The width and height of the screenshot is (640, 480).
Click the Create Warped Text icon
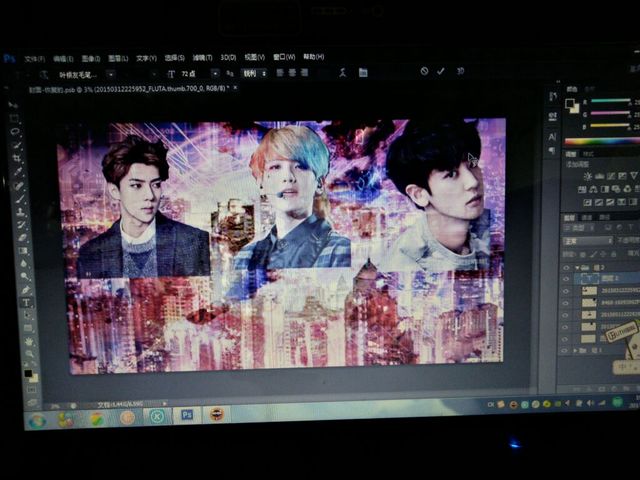(x=342, y=73)
